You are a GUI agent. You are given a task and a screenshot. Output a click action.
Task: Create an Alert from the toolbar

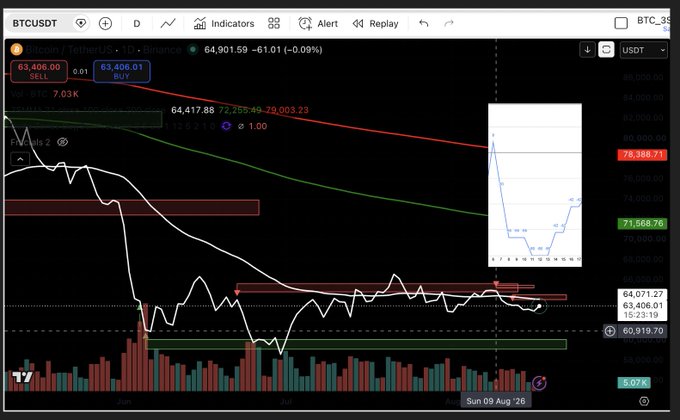(318, 23)
